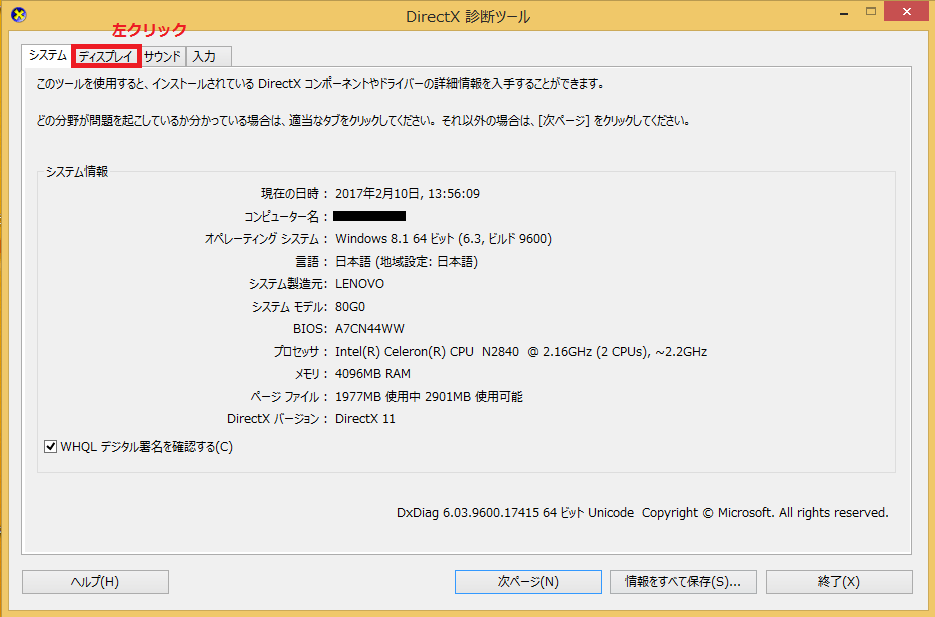Click the DirectX icon in the title bar
This screenshot has height=617, width=935.
pos(18,15)
